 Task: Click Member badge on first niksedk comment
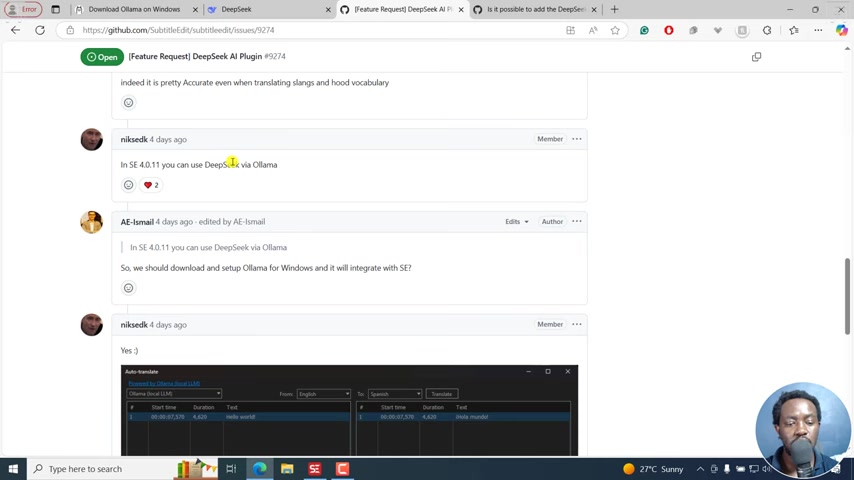pos(550,139)
